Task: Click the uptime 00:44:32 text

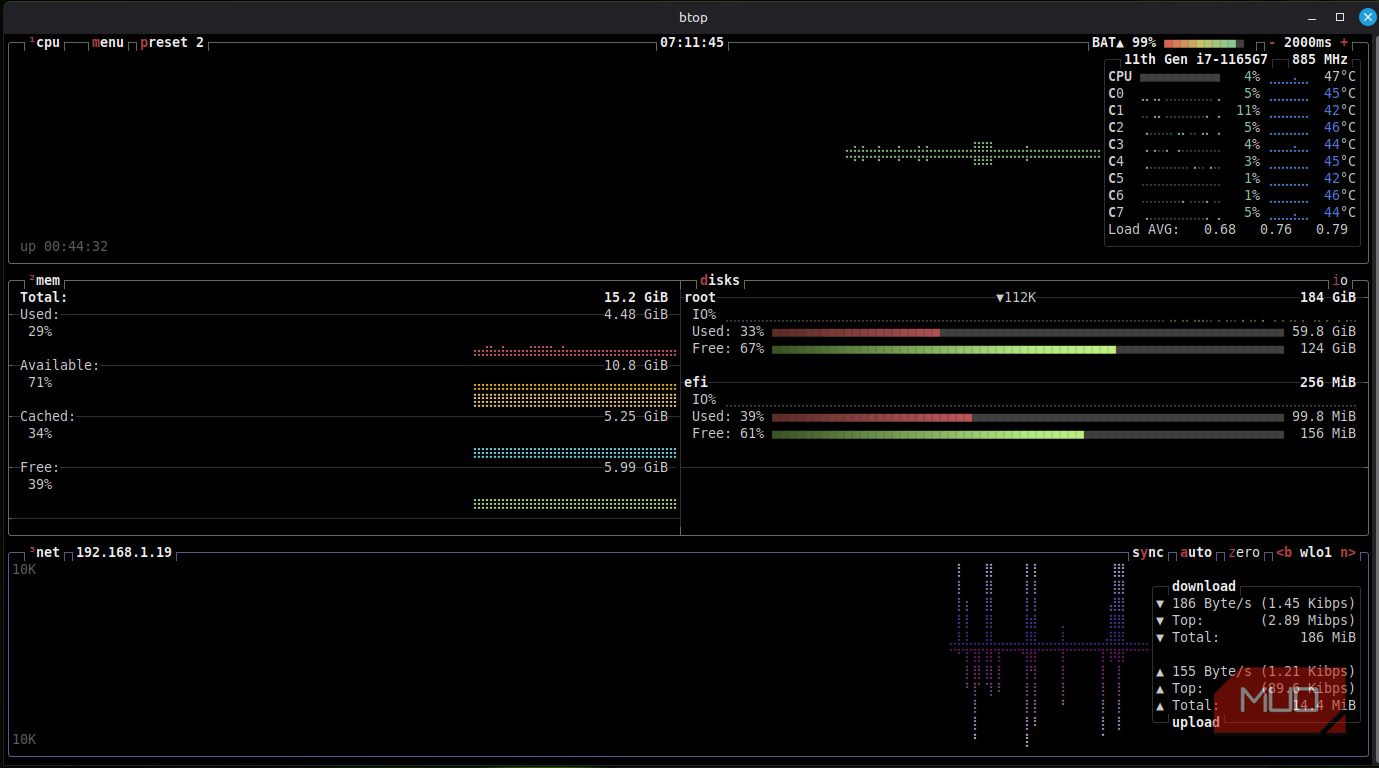Action: click(64, 247)
